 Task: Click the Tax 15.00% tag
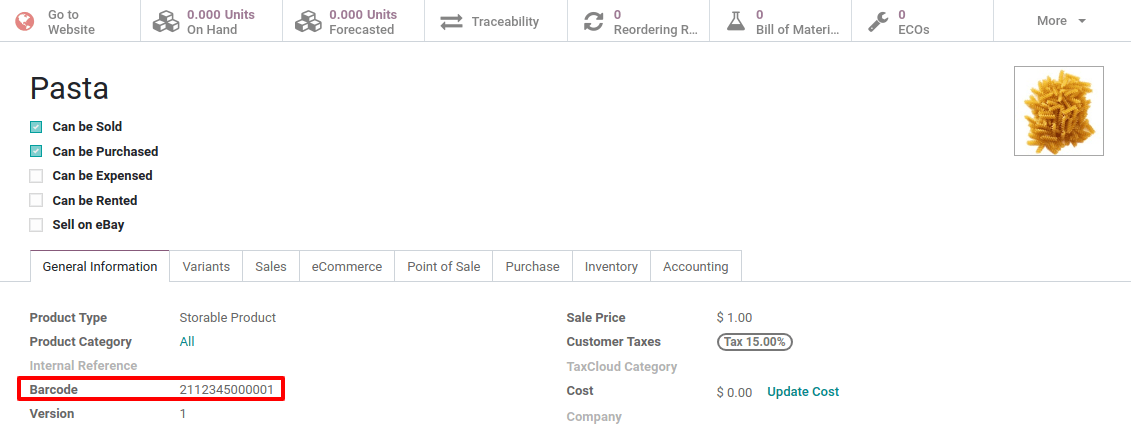pos(754,342)
